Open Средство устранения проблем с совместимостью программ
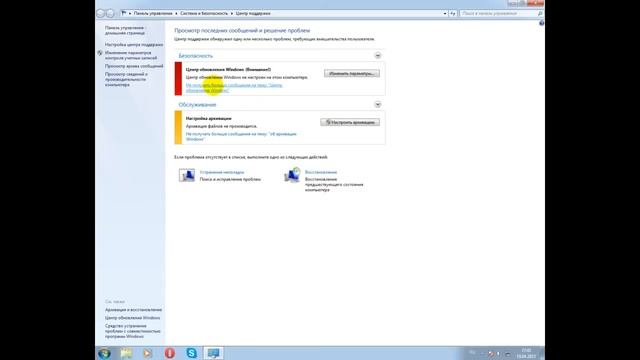Screen dimensions: 640x360 (x=133, y=331)
